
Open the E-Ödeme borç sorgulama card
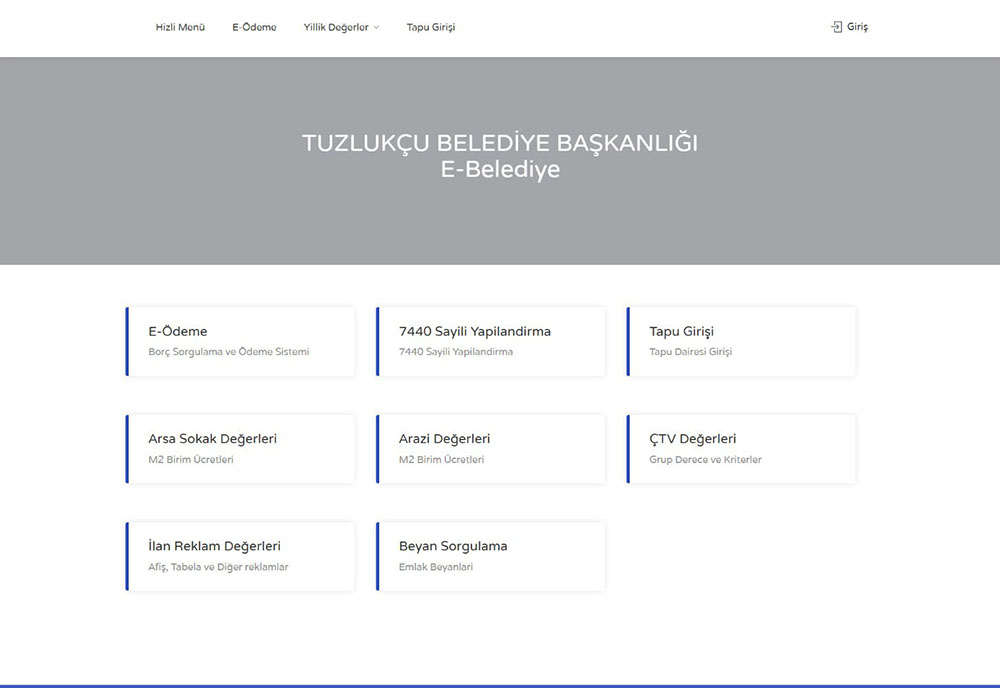pyautogui.click(x=240, y=341)
